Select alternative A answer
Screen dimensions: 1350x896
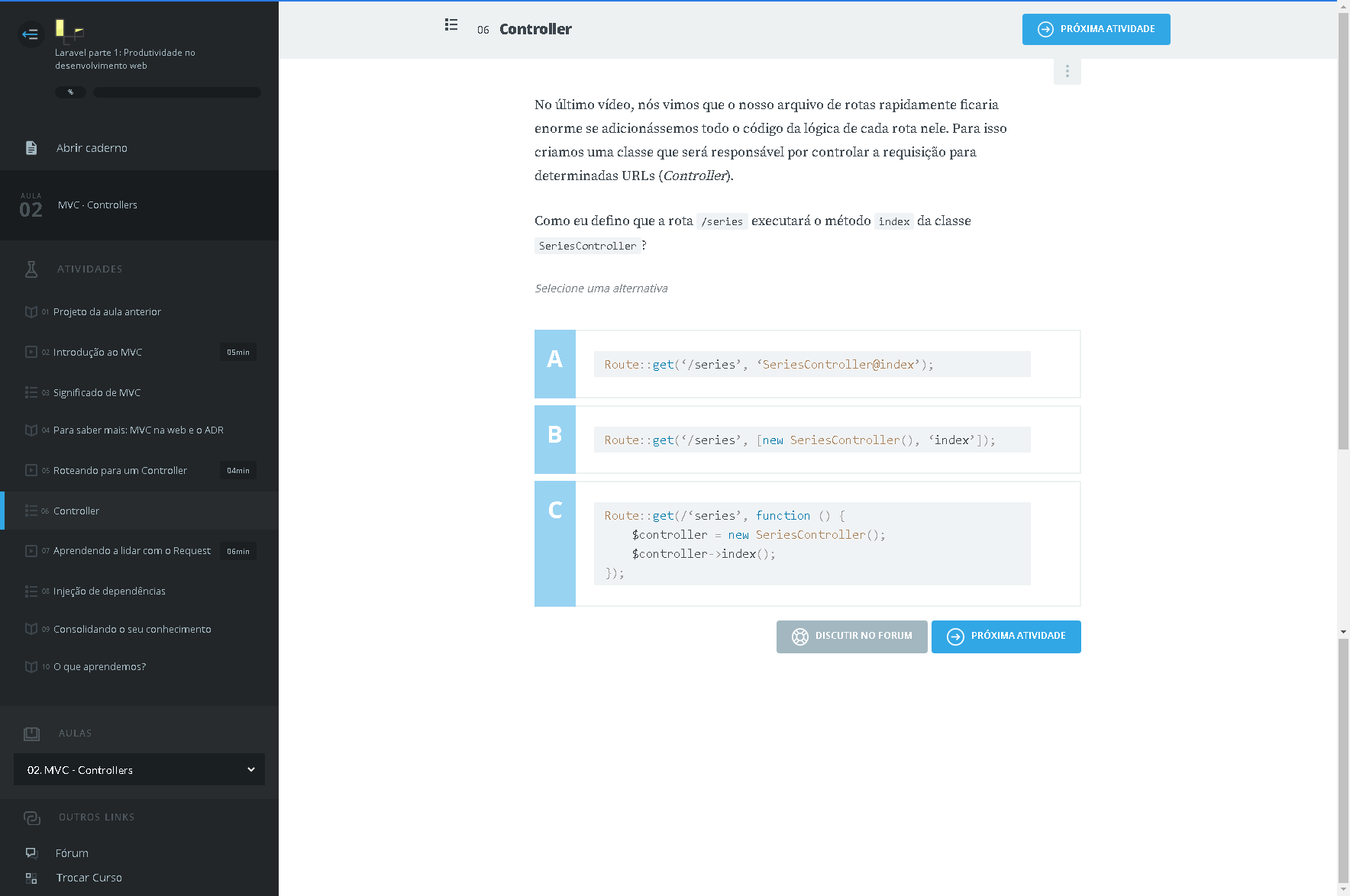807,364
